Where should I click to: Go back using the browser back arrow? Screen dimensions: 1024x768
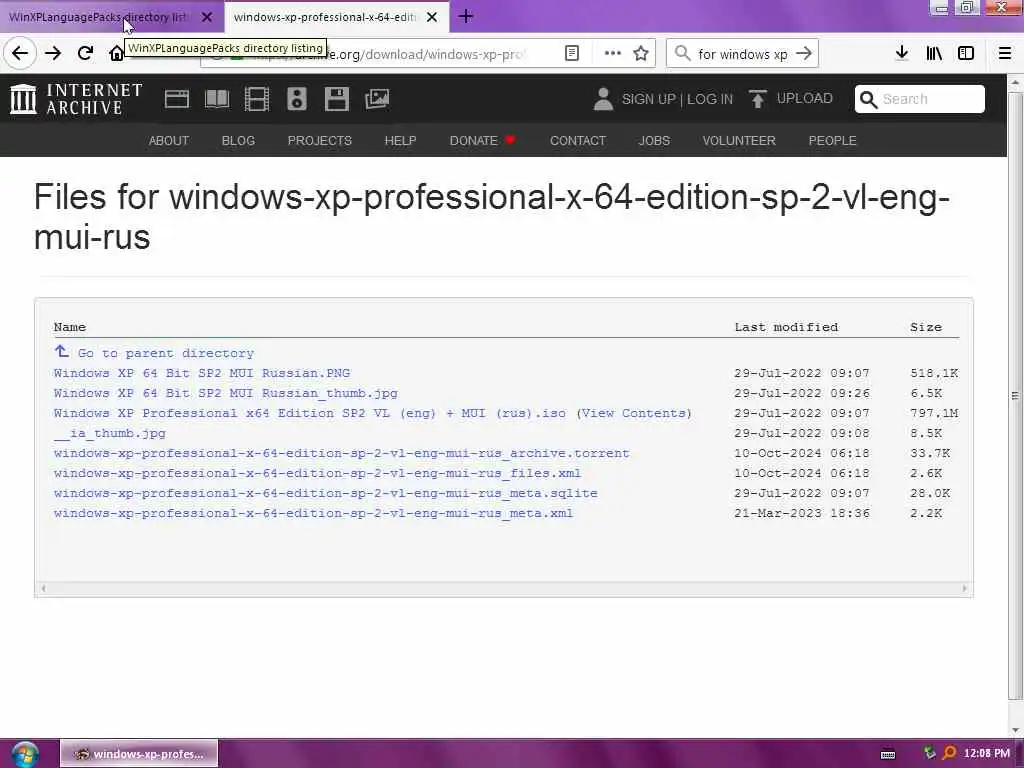(20, 54)
